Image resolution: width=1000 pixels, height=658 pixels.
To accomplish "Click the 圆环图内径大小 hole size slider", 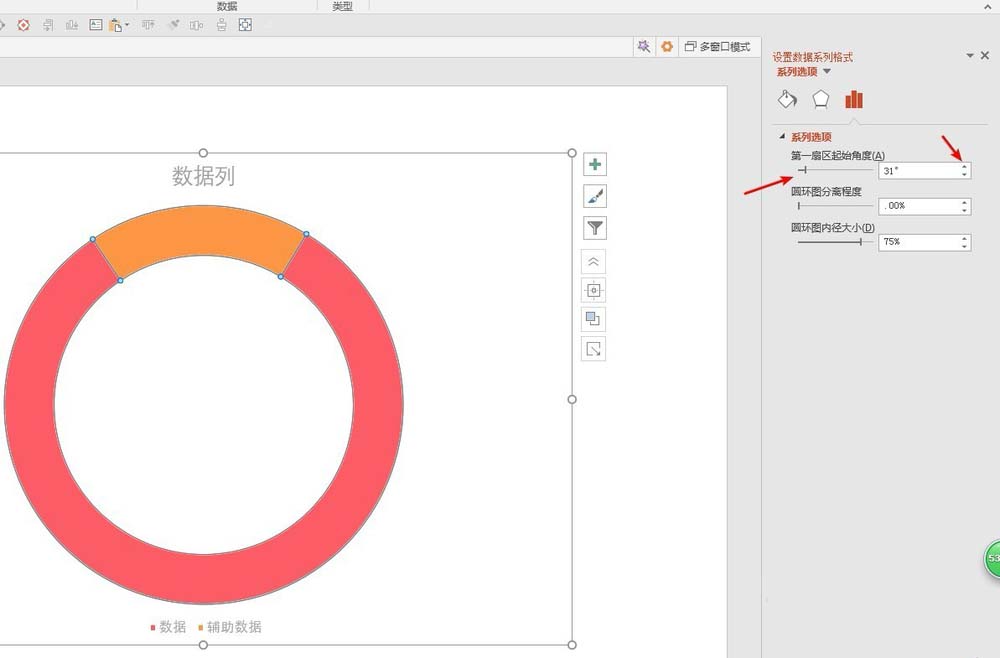I will pos(835,242).
